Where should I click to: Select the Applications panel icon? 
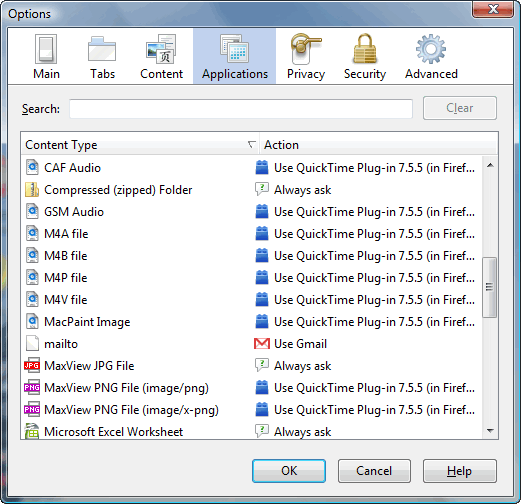(x=234, y=49)
